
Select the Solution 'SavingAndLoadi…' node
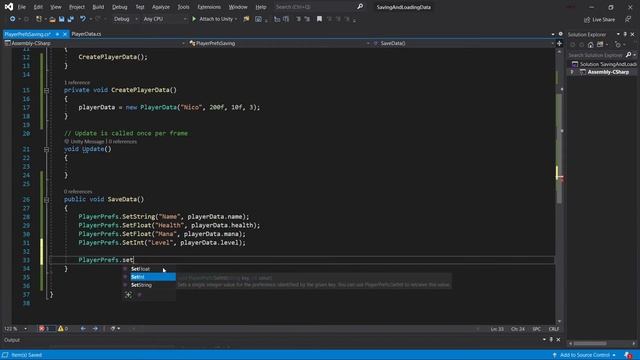(x=605, y=64)
